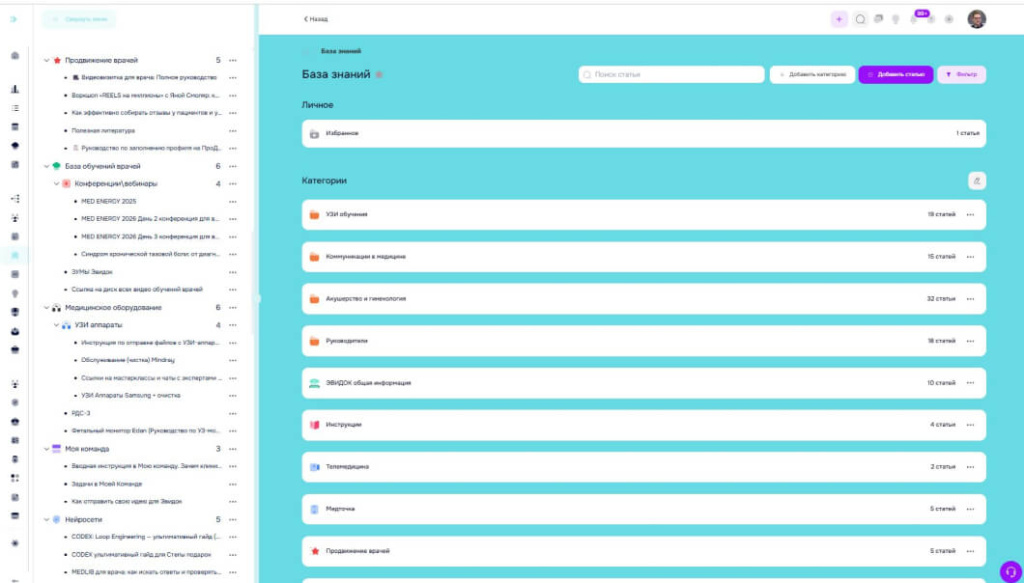1024x583 pixels.
Task: Click the Назад back link
Action: 315,20
